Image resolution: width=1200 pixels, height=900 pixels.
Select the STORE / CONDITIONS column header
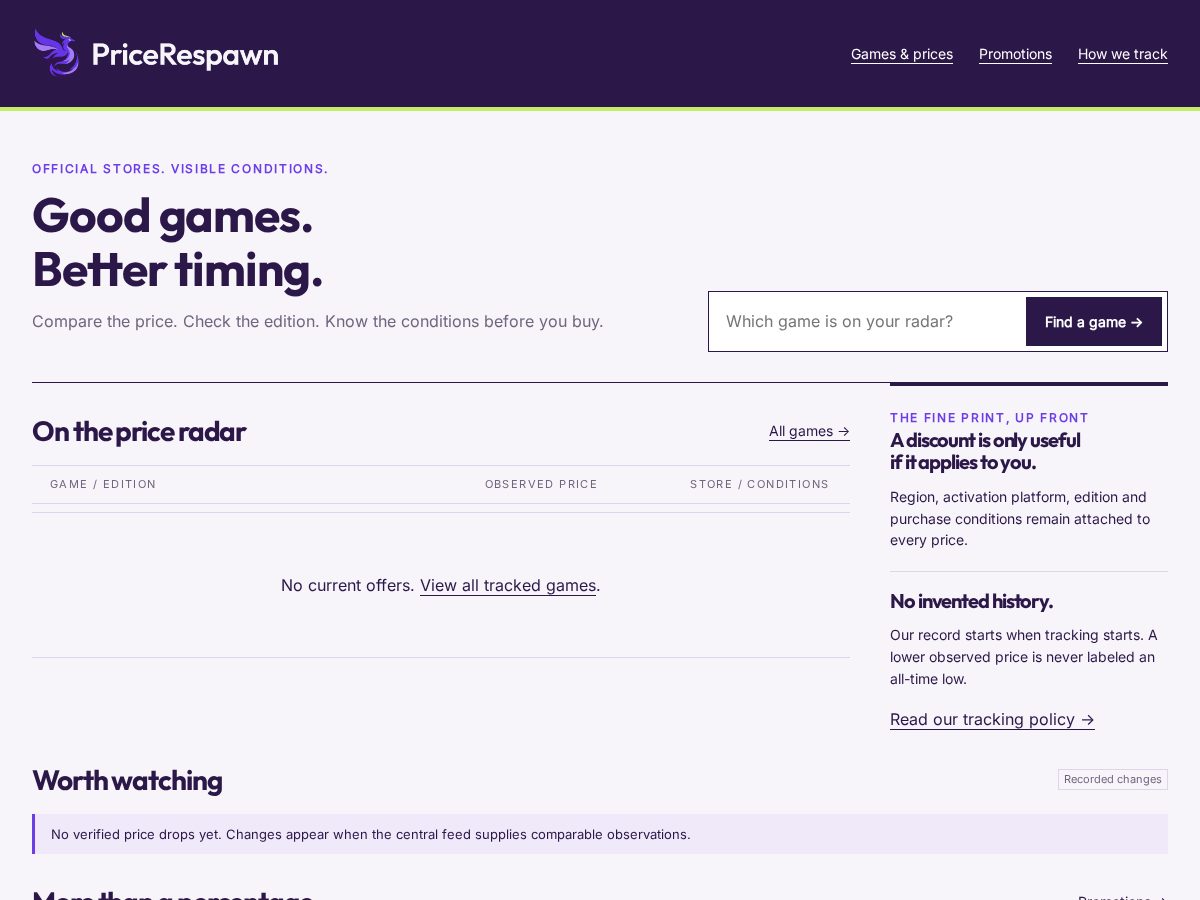759,484
